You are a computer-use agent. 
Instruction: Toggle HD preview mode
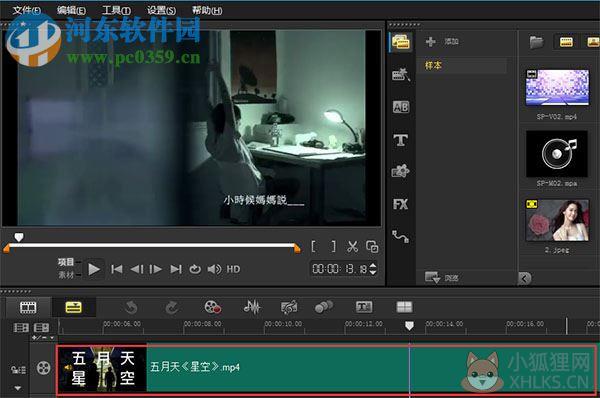click(233, 269)
